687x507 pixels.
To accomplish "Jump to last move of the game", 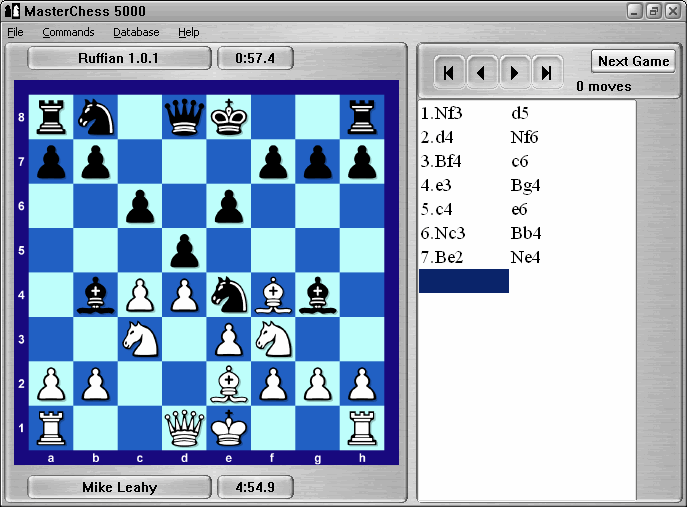I will [x=546, y=73].
